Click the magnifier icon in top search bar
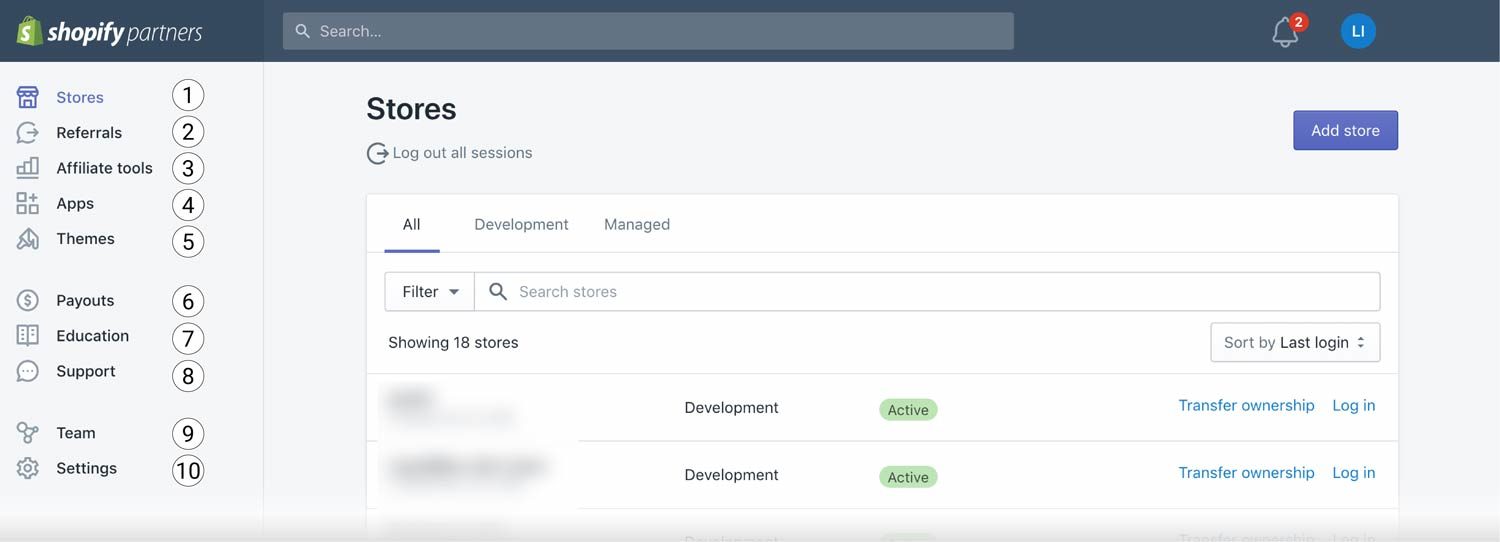The height and width of the screenshot is (542, 1500). click(x=303, y=31)
